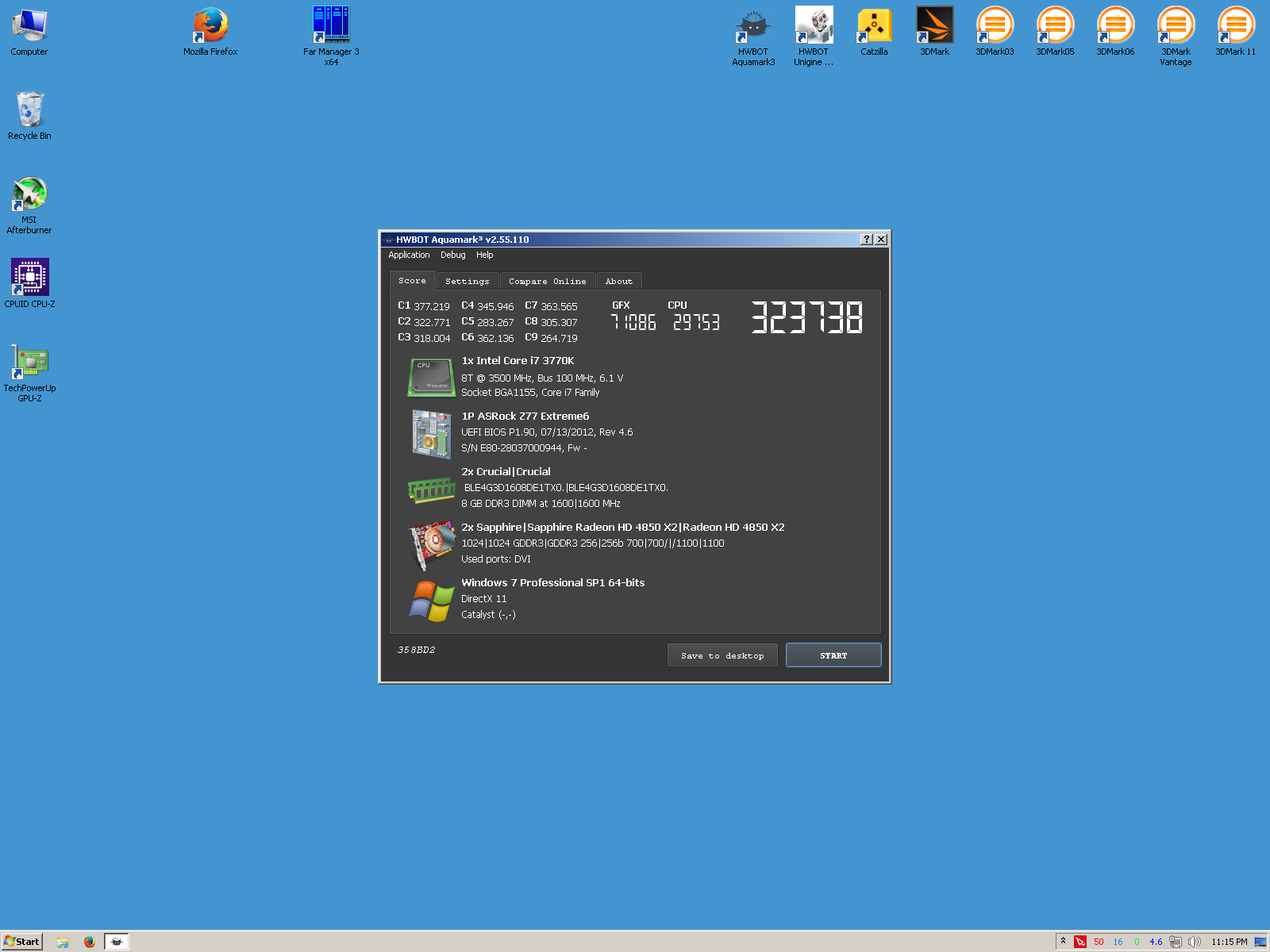
Task: Click the UEFI BIOS P1.90 line
Action: (547, 432)
